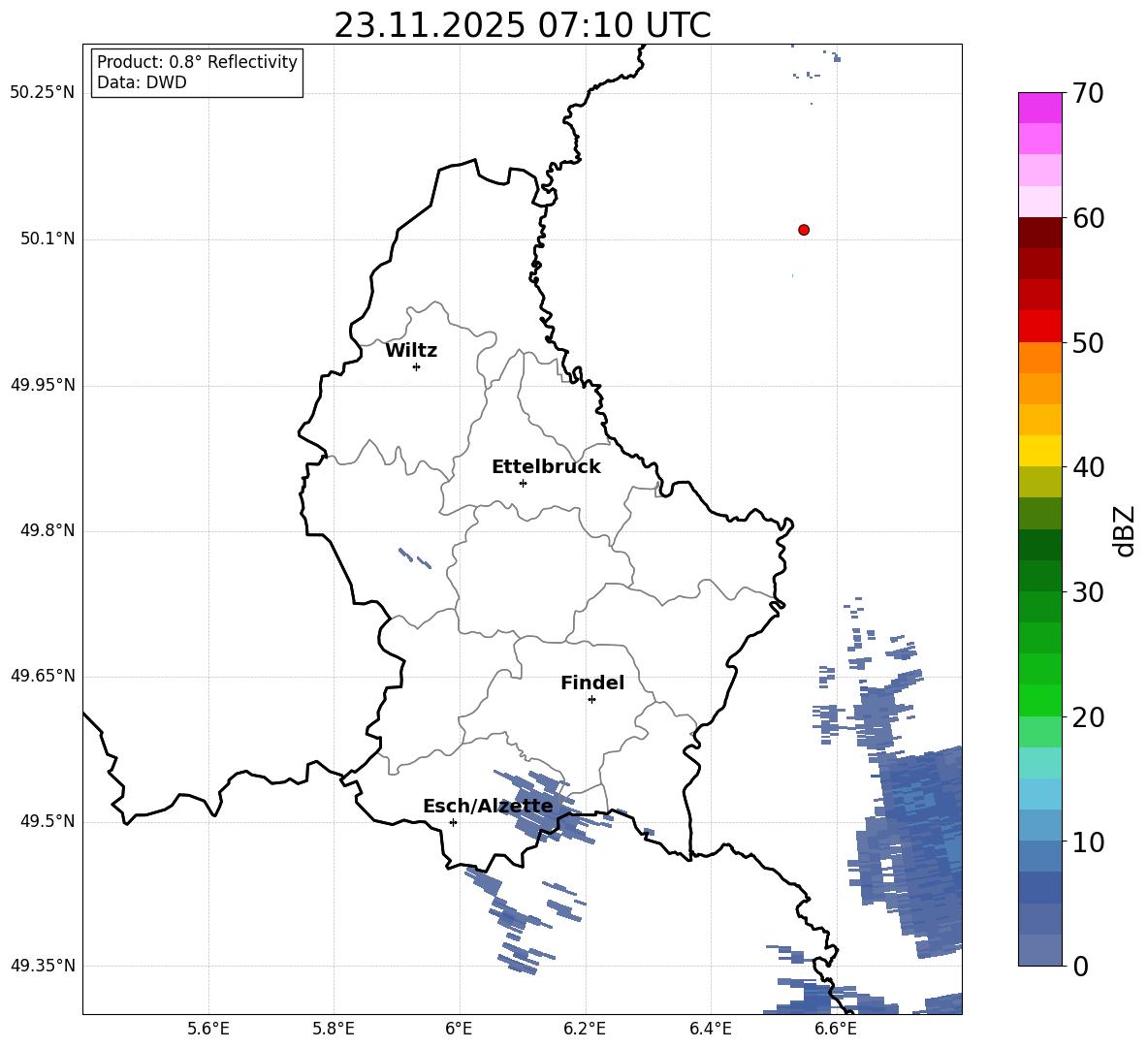Click the 49.8°N latitude label

point(48,530)
